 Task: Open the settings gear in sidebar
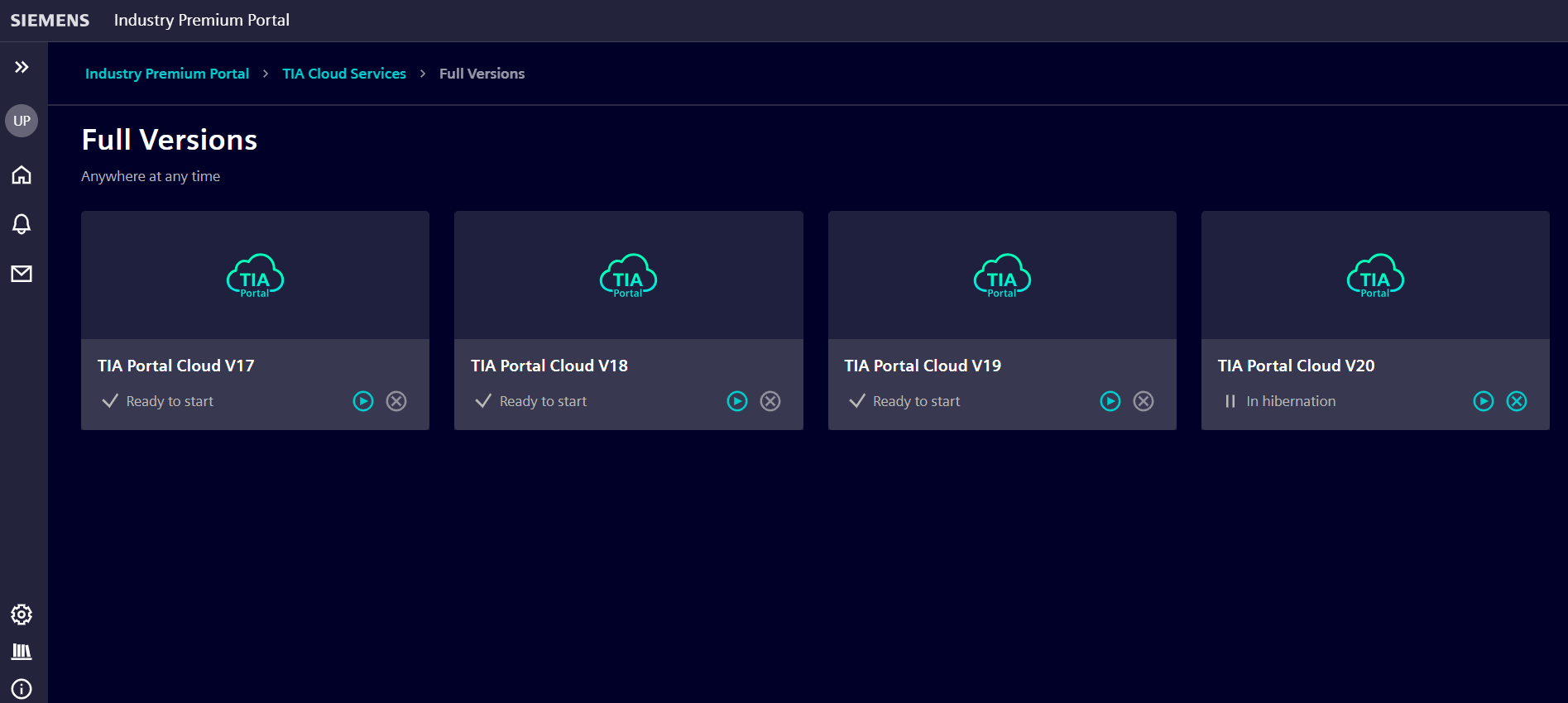[22, 615]
